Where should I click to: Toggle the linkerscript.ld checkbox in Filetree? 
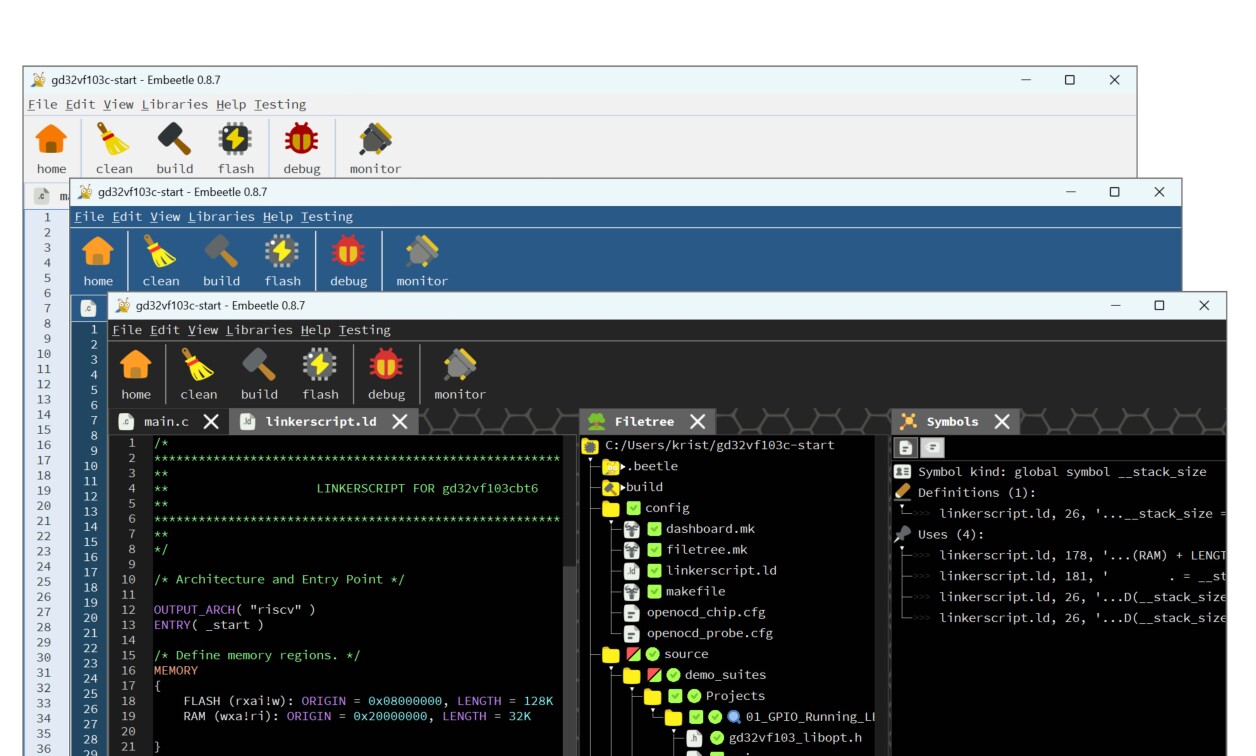click(x=654, y=571)
